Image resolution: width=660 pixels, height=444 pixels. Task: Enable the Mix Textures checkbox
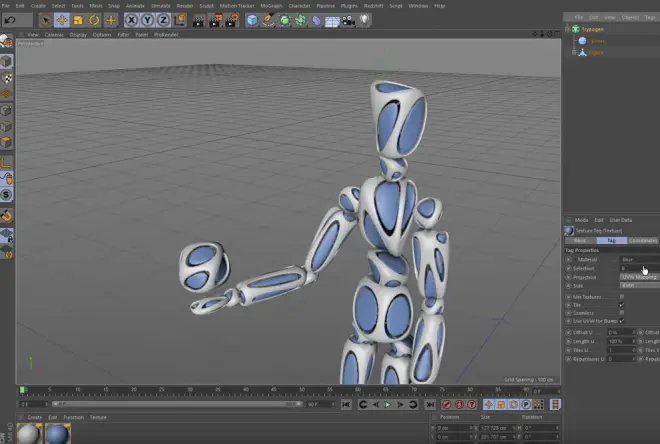pyautogui.click(x=622, y=296)
